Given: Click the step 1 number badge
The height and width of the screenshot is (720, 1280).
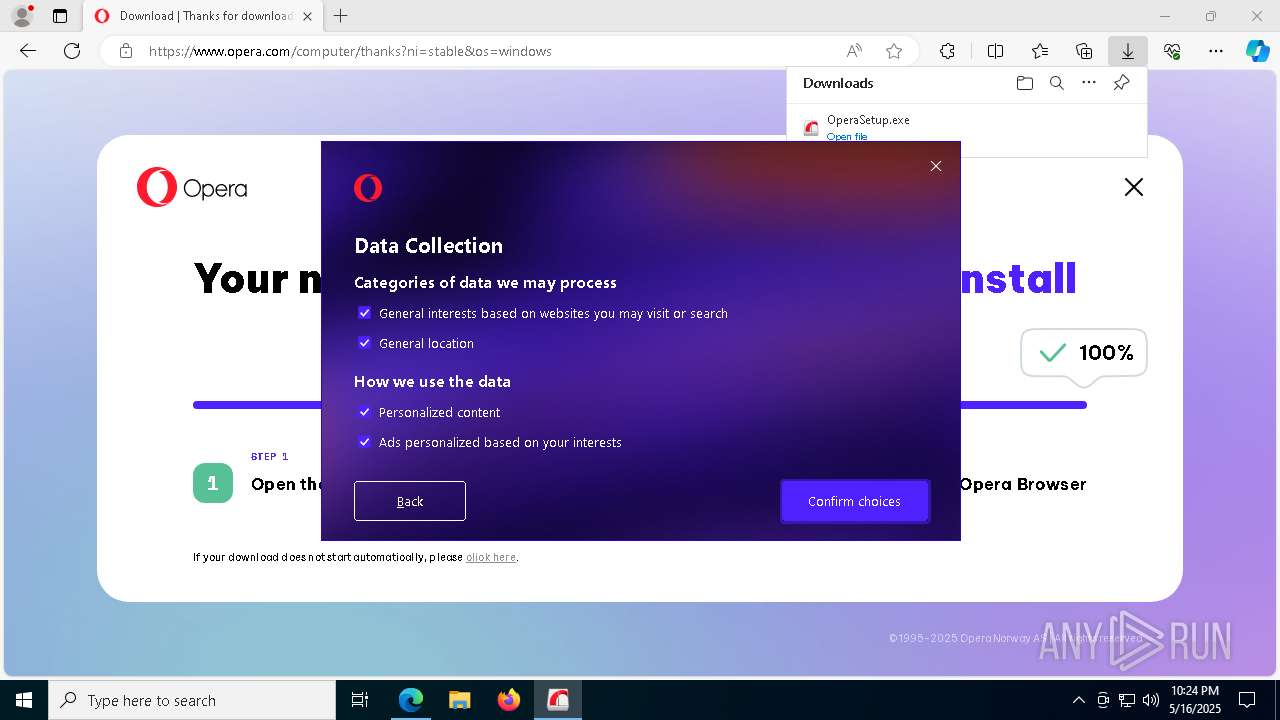Looking at the screenshot, I should click(x=213, y=483).
